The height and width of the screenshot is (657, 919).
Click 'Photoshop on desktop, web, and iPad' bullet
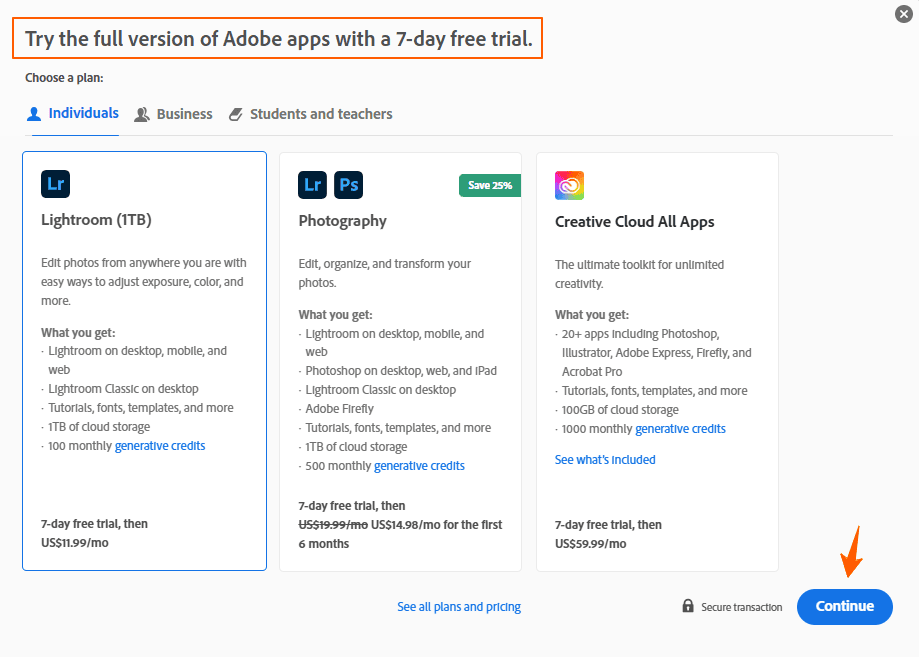point(401,371)
